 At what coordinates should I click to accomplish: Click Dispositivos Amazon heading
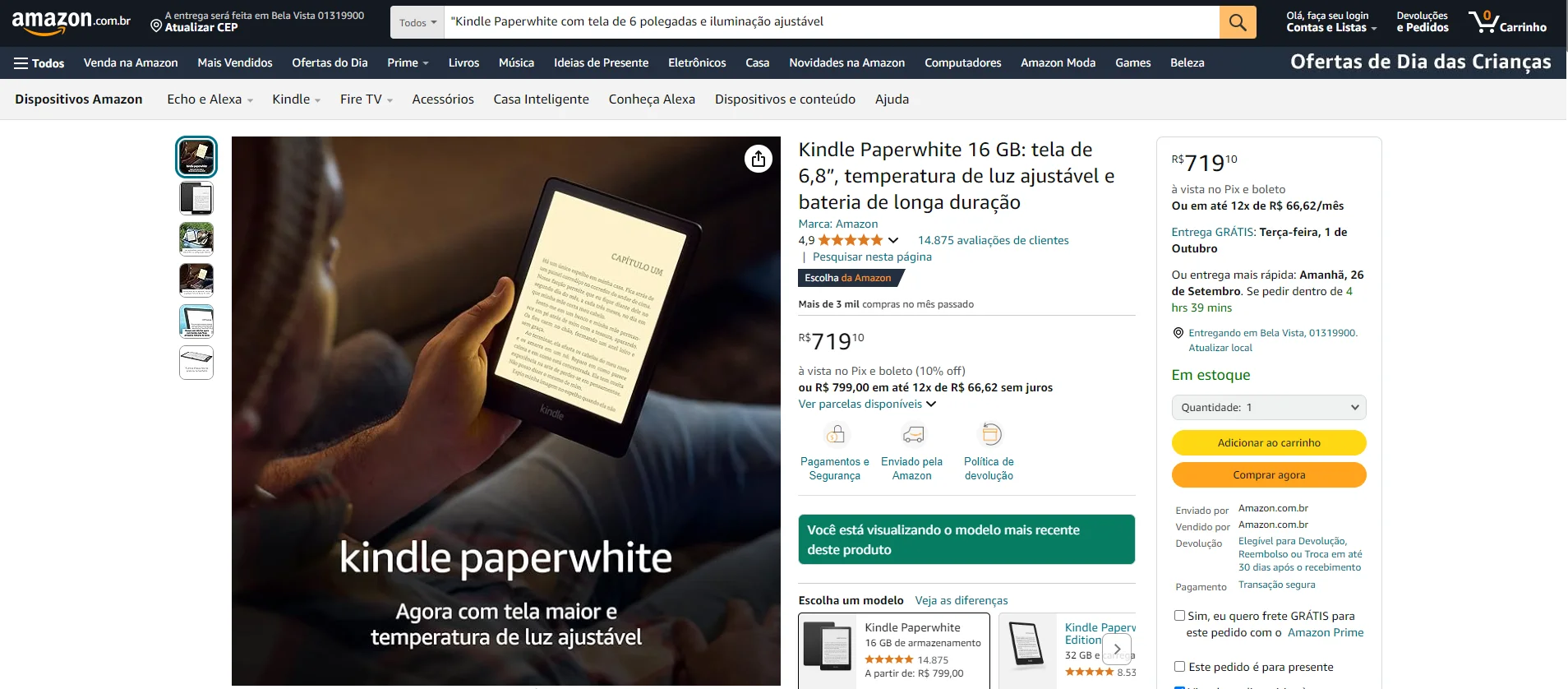point(79,99)
